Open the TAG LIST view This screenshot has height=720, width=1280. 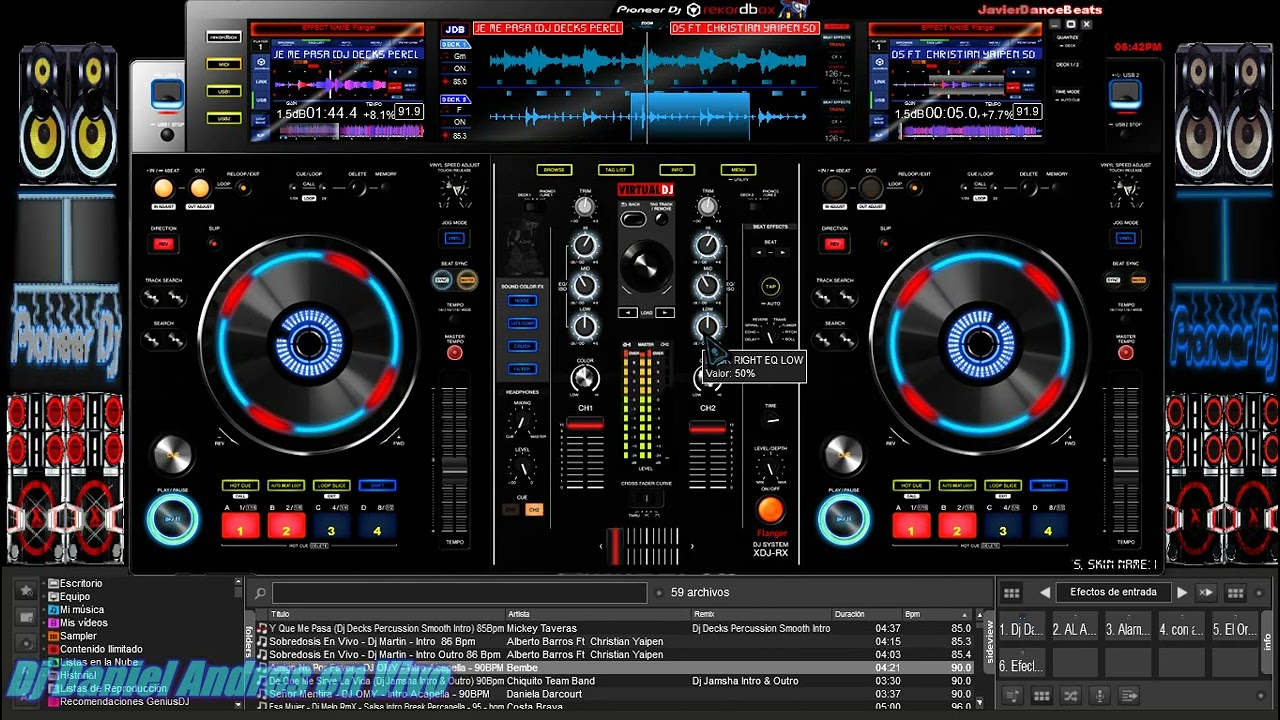(615, 170)
